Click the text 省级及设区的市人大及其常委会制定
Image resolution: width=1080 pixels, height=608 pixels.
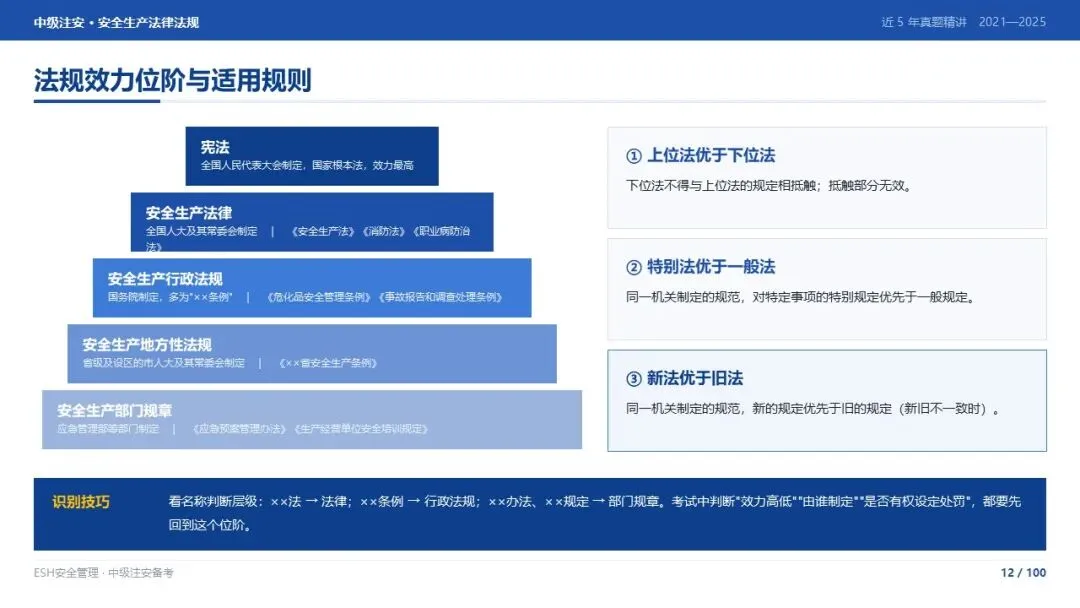164,363
